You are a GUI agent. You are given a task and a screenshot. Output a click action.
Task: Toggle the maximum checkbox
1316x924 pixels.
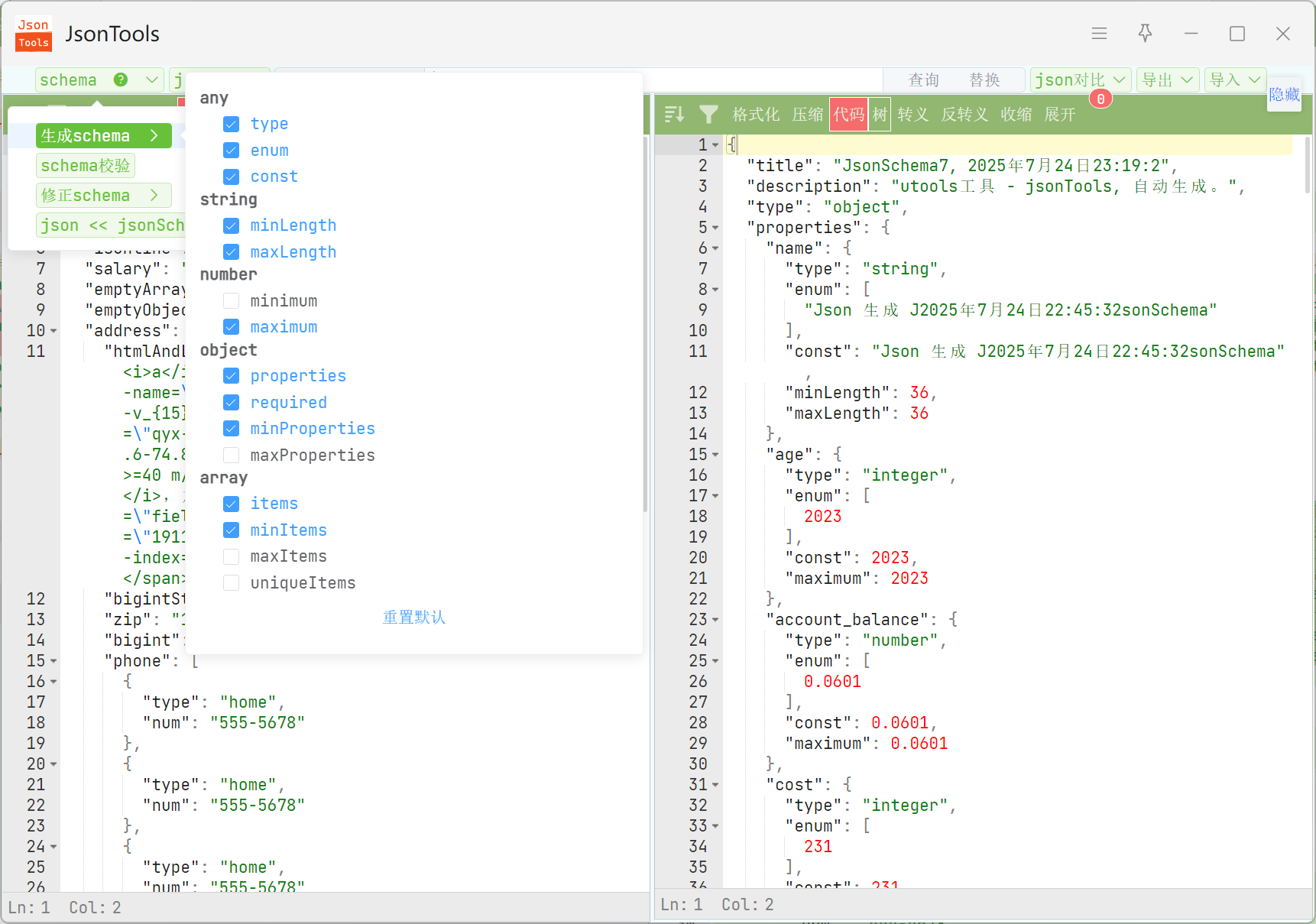[232, 327]
